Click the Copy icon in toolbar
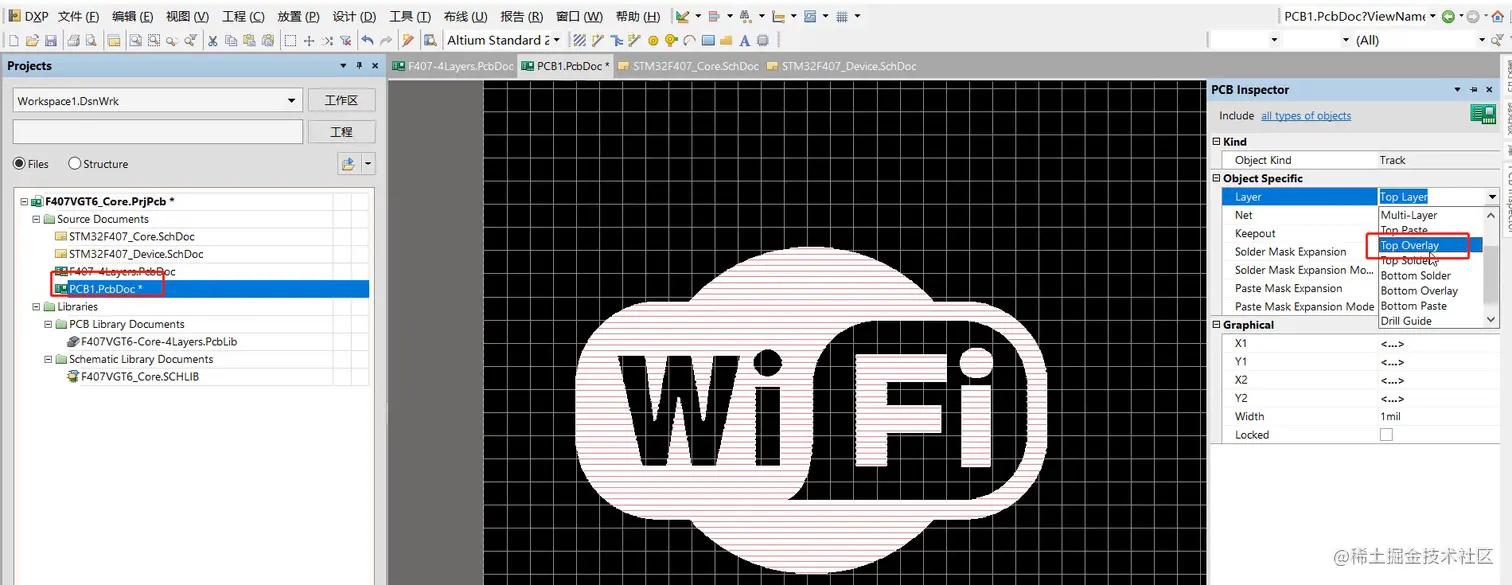 coord(231,40)
